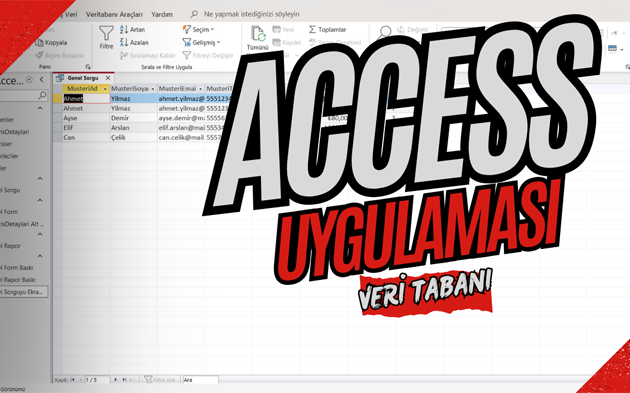Go to next record arrow
The height and width of the screenshot is (393, 630).
(116, 379)
